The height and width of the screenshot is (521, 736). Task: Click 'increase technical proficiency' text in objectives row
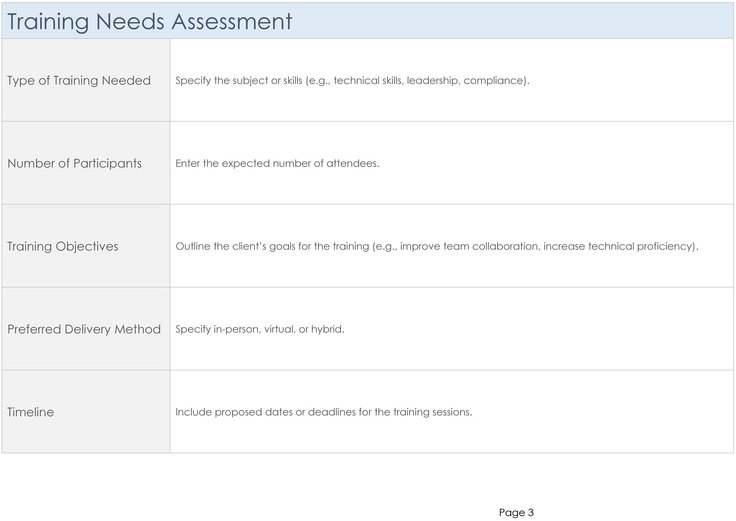(618, 246)
